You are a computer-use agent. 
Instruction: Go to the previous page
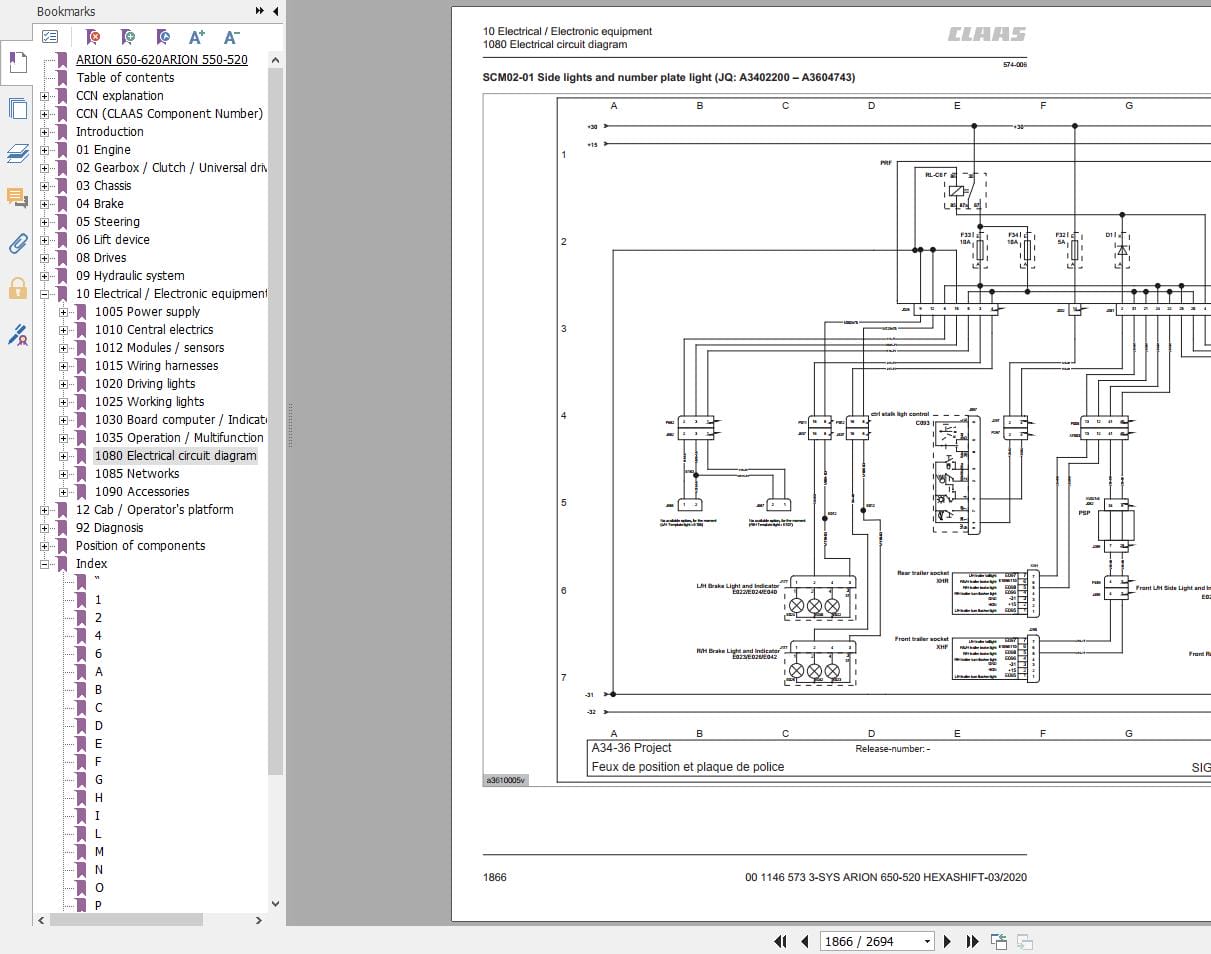(x=805, y=941)
